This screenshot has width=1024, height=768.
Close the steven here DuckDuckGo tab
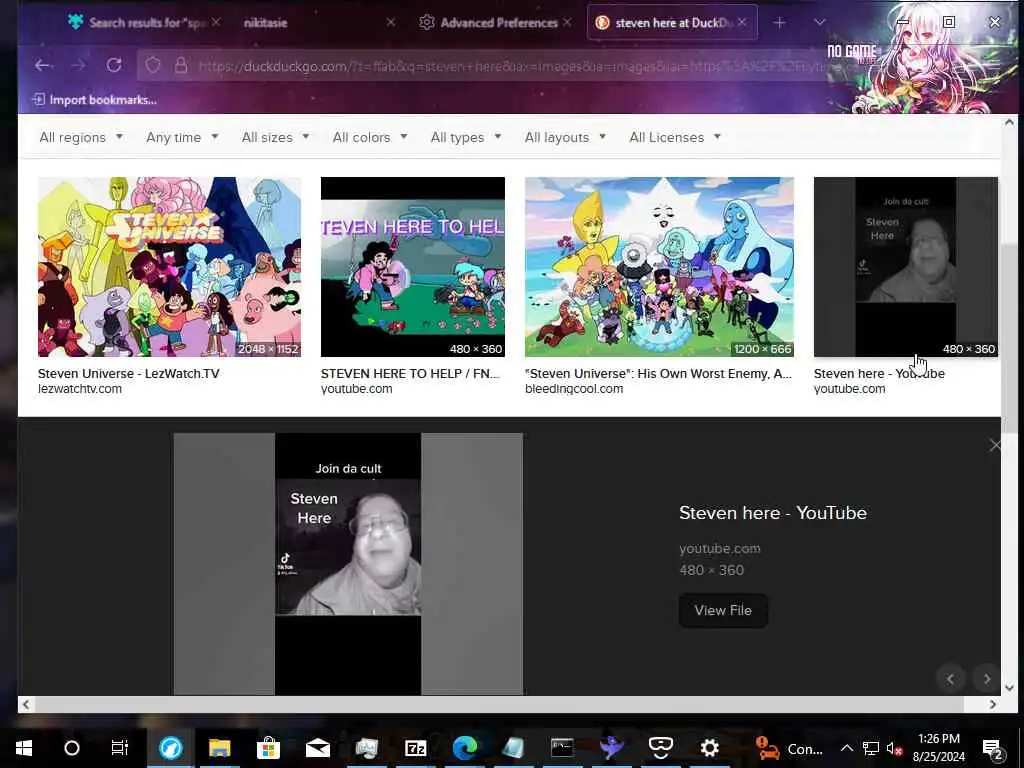click(x=742, y=22)
